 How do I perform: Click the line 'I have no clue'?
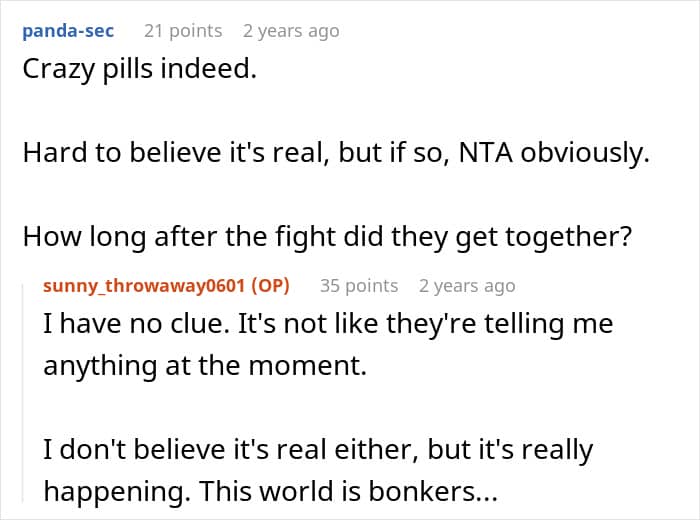tap(328, 324)
